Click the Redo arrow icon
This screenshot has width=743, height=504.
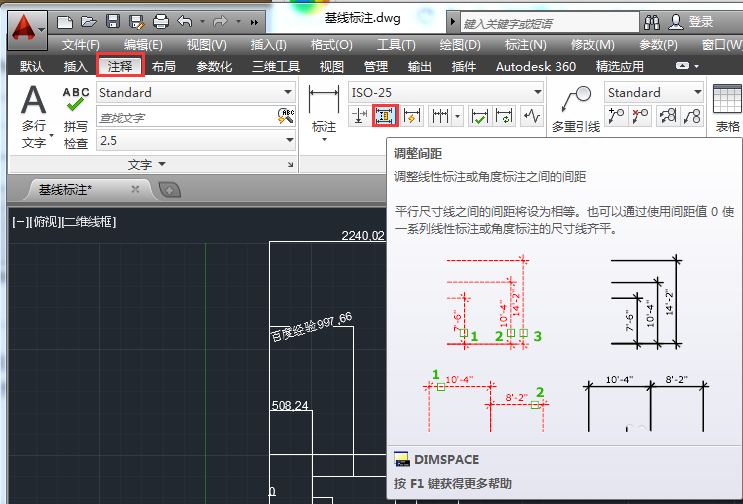click(x=221, y=22)
